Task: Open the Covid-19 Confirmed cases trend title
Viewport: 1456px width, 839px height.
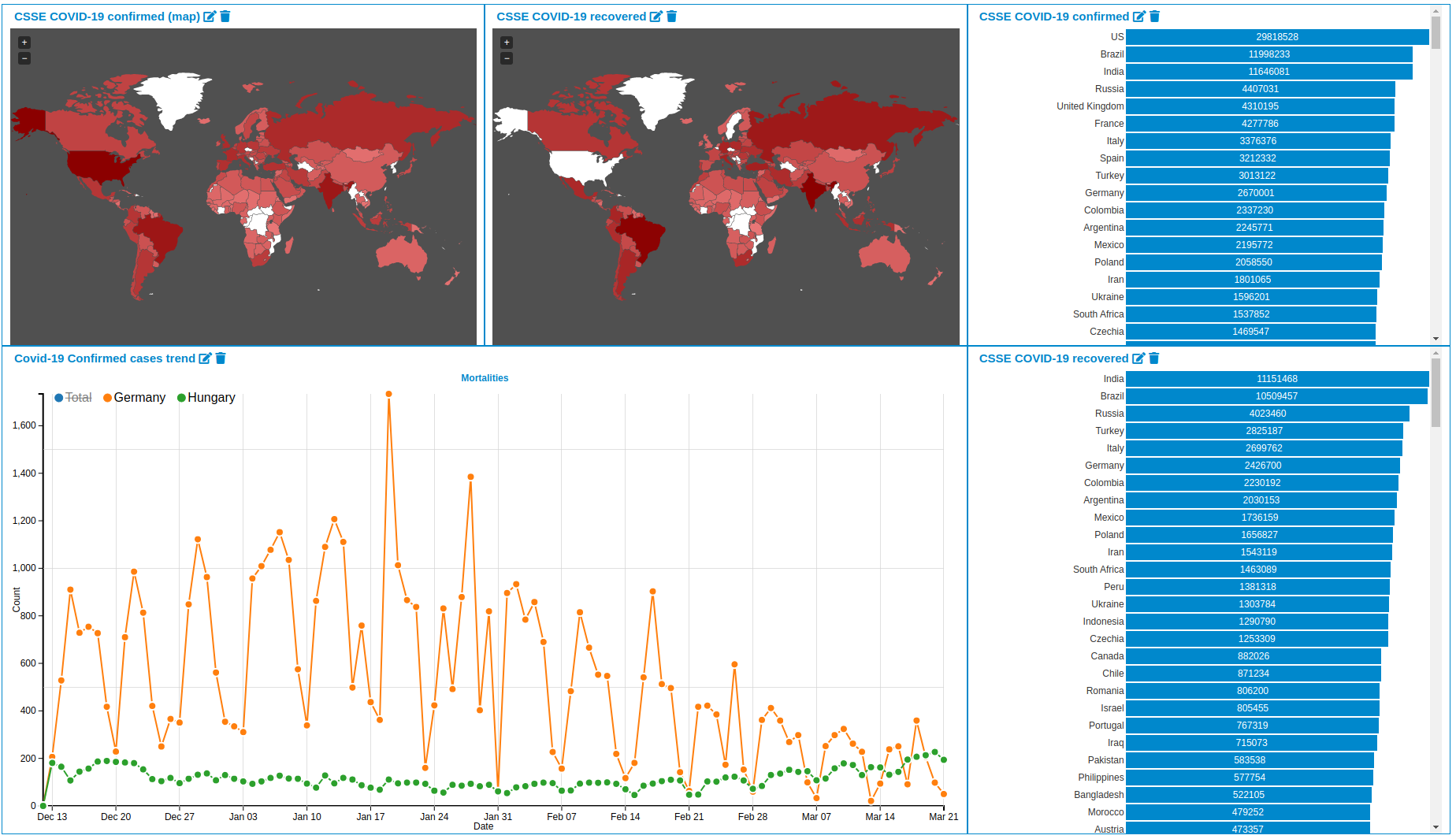Action: click(104, 358)
